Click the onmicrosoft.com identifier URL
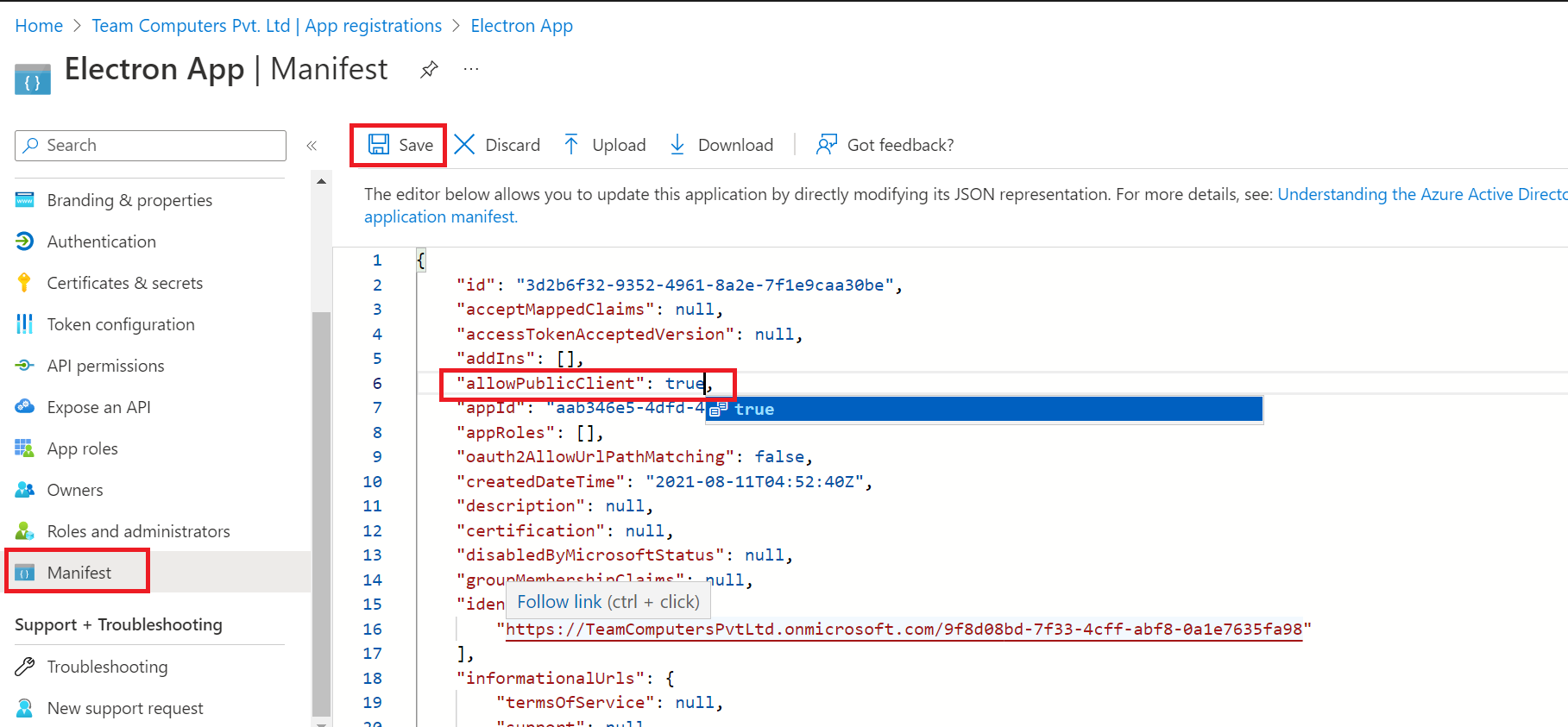Viewport: 1568px width, 727px height. (904, 629)
